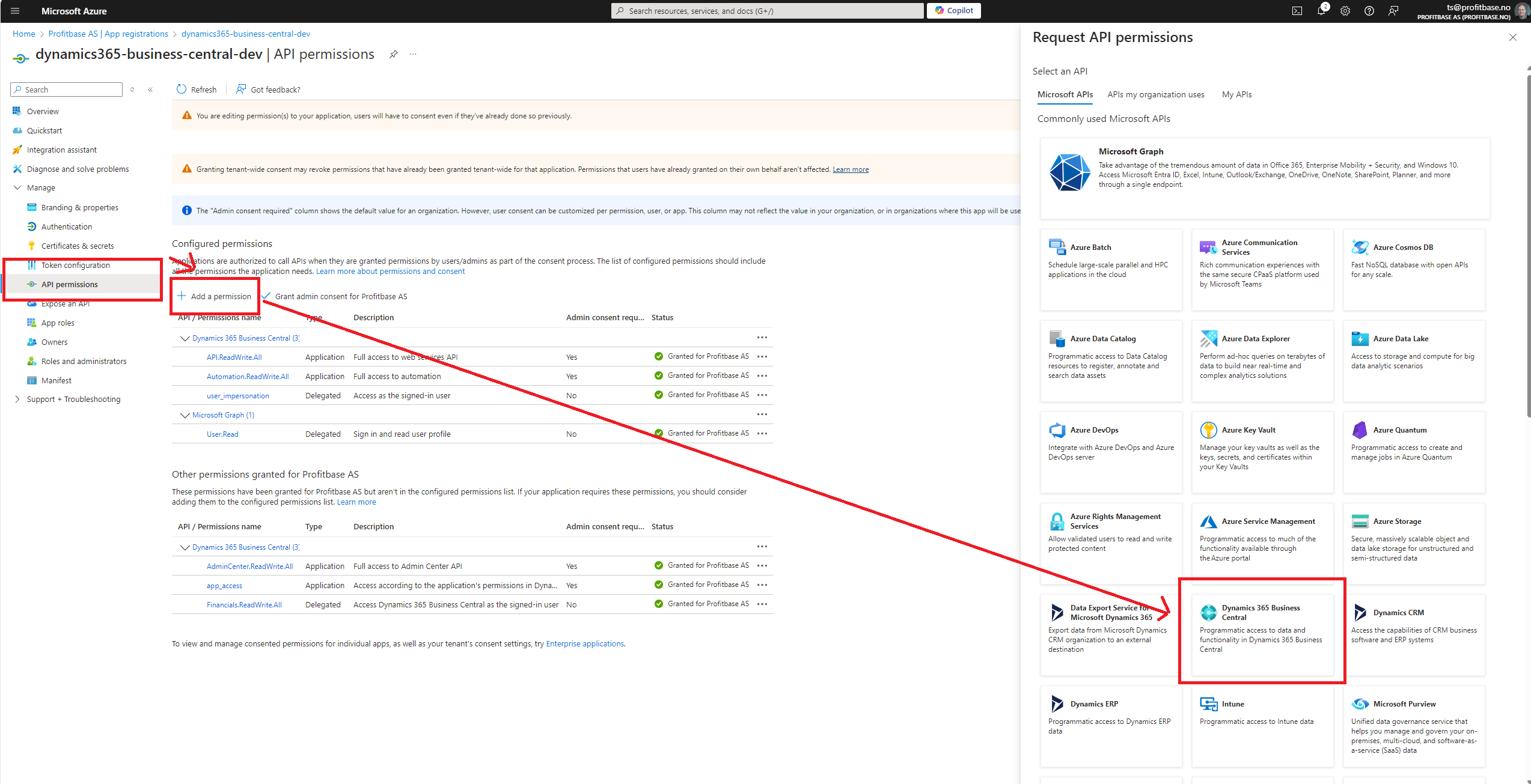Image resolution: width=1531 pixels, height=784 pixels.
Task: Open the ellipsis beside the page title
Action: [x=413, y=54]
